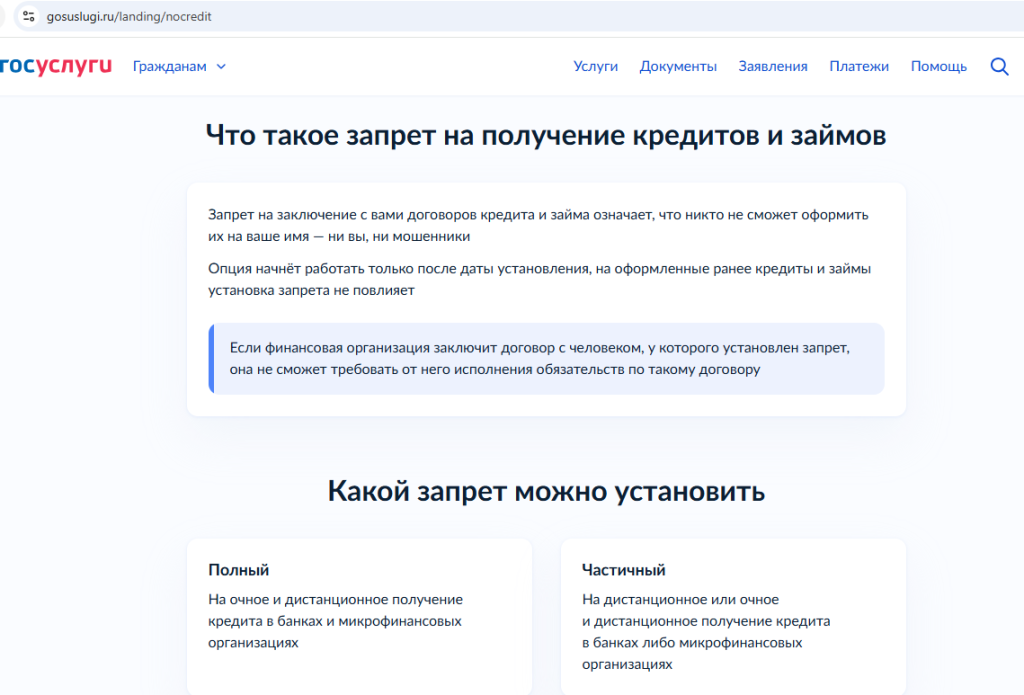1024x695 pixels.
Task: Click the blue information highlight box
Action: (547, 360)
